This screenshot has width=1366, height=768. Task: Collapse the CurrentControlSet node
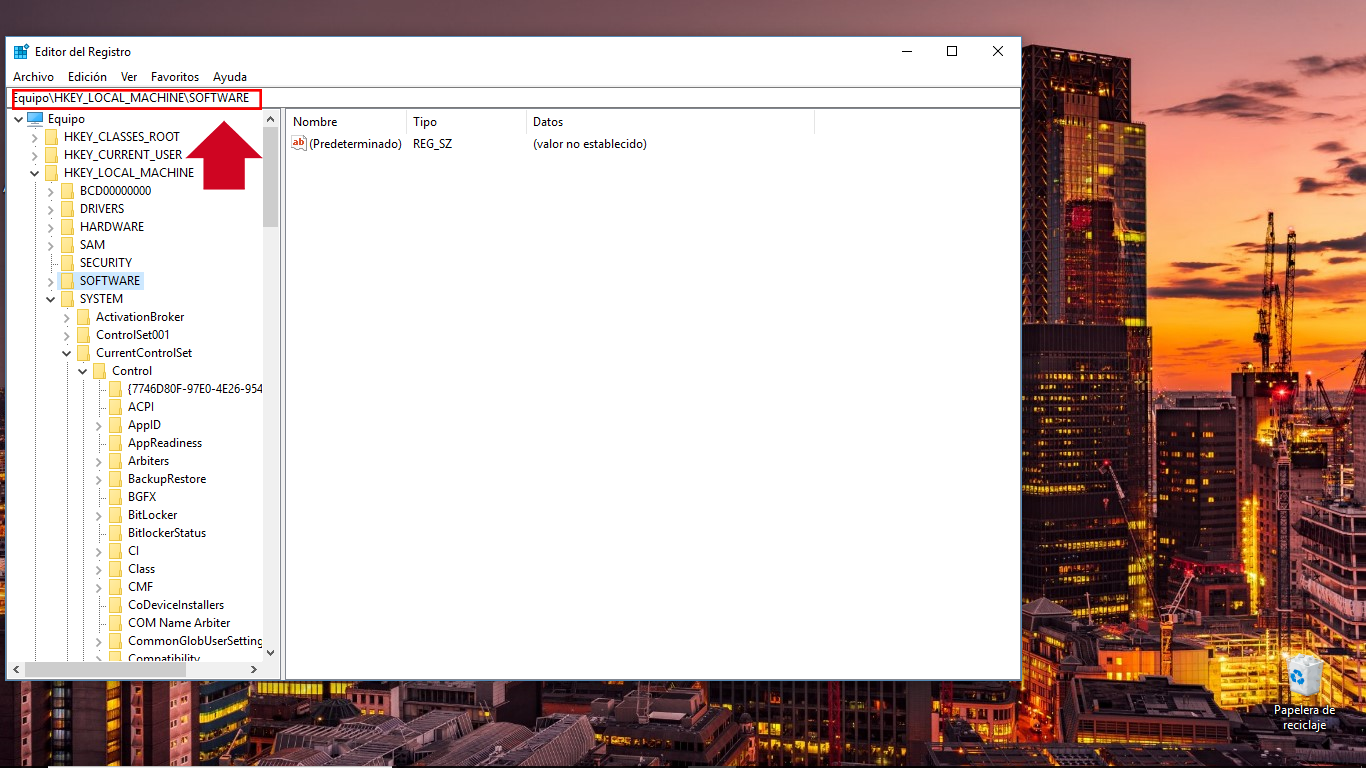(x=67, y=353)
